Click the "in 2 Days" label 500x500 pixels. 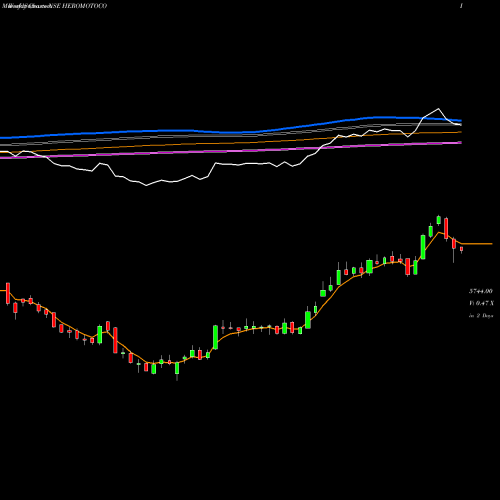point(481,316)
